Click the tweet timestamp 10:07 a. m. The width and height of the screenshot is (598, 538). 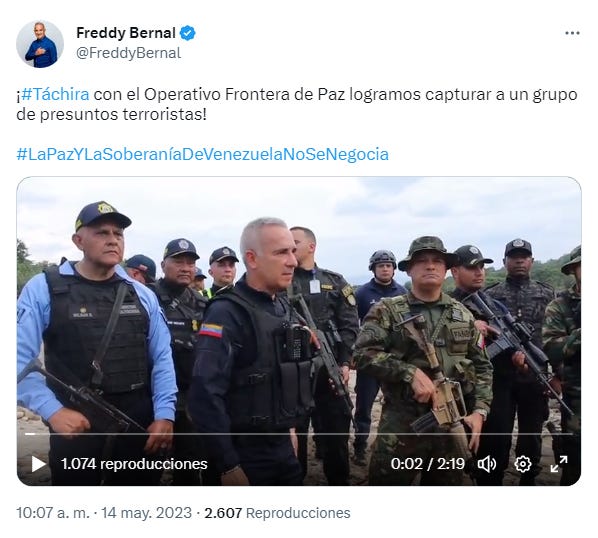click(53, 513)
